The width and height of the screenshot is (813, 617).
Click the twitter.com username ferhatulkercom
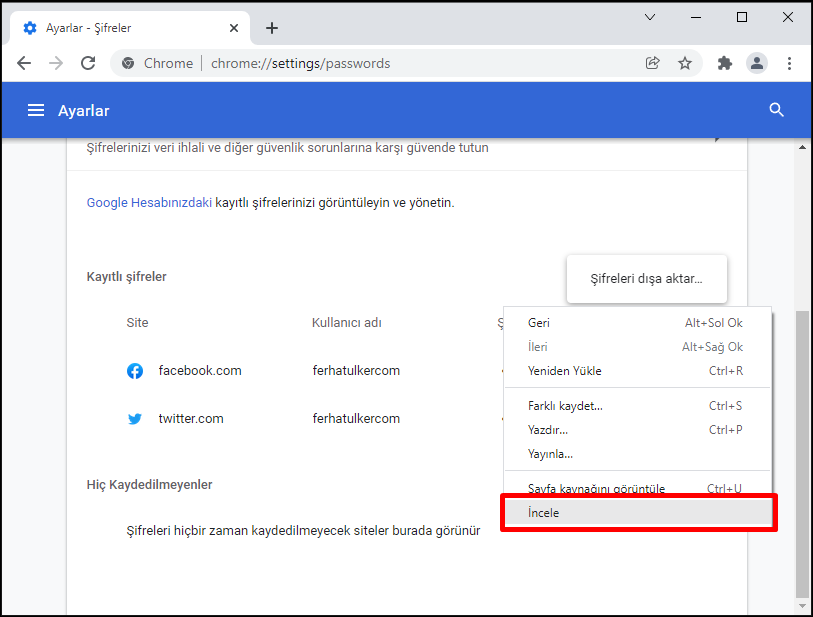pyautogui.click(x=356, y=418)
